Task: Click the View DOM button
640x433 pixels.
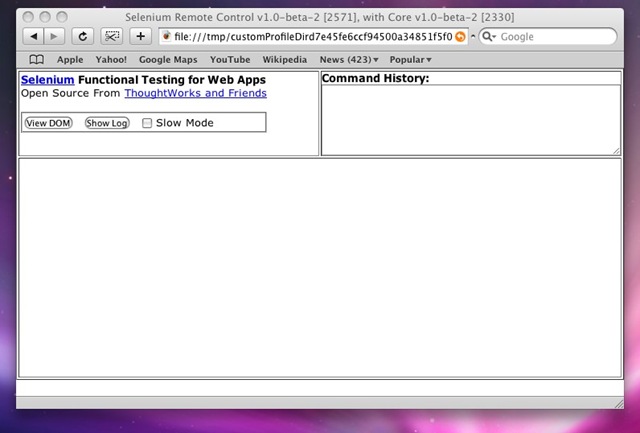Action: pos(49,123)
